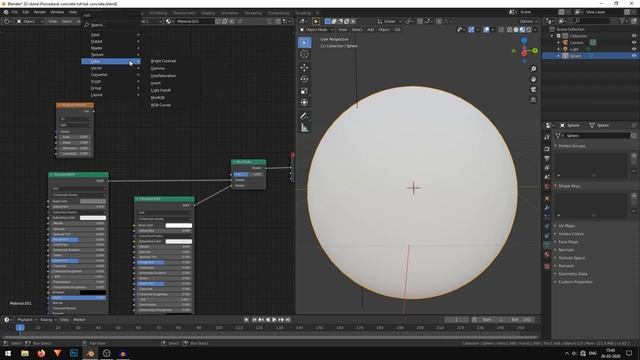Click the Search field in Add menu

pos(111,25)
